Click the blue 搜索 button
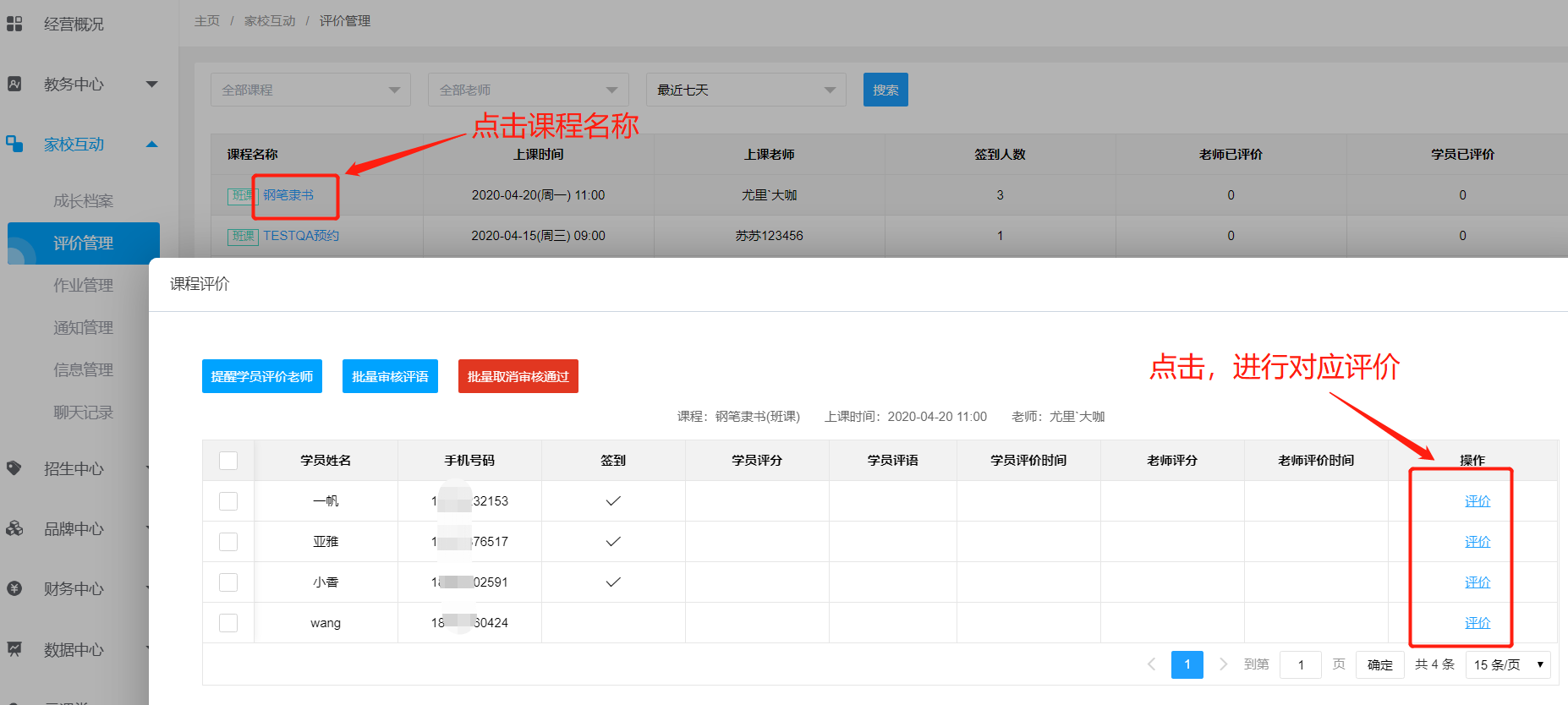Screen dimensions: 1568x705 [x=885, y=90]
